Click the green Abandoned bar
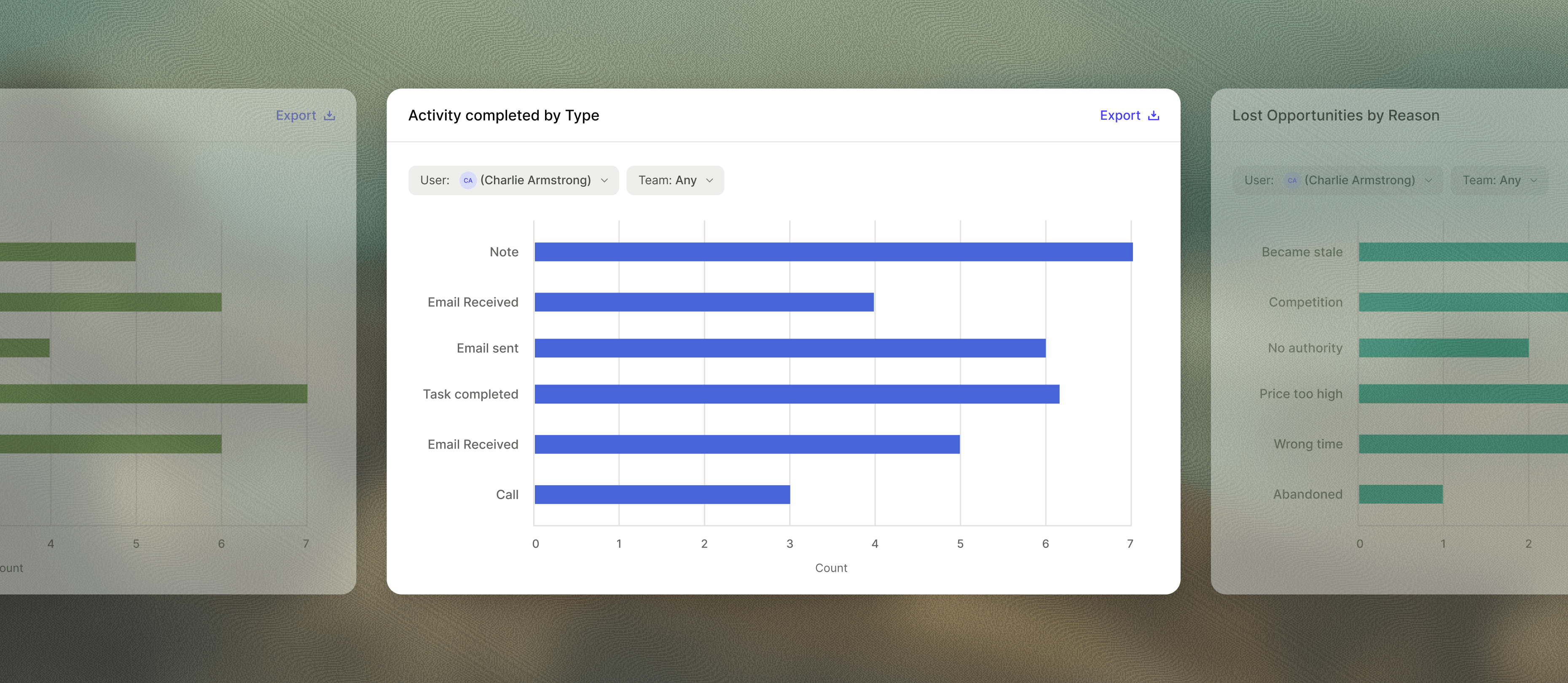The height and width of the screenshot is (683, 1568). 1400,494
